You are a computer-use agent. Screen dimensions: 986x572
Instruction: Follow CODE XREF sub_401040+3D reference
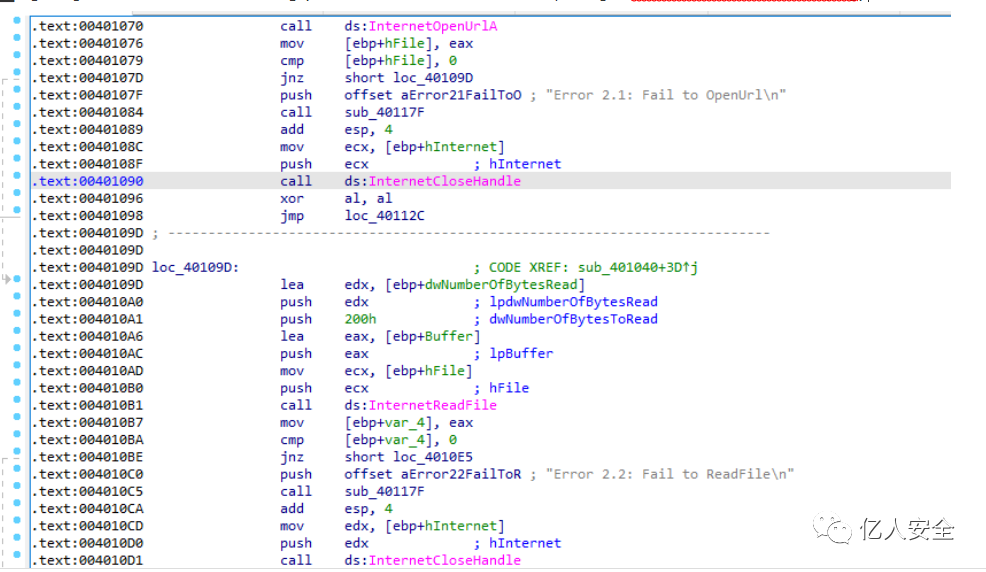pyautogui.click(x=638, y=267)
